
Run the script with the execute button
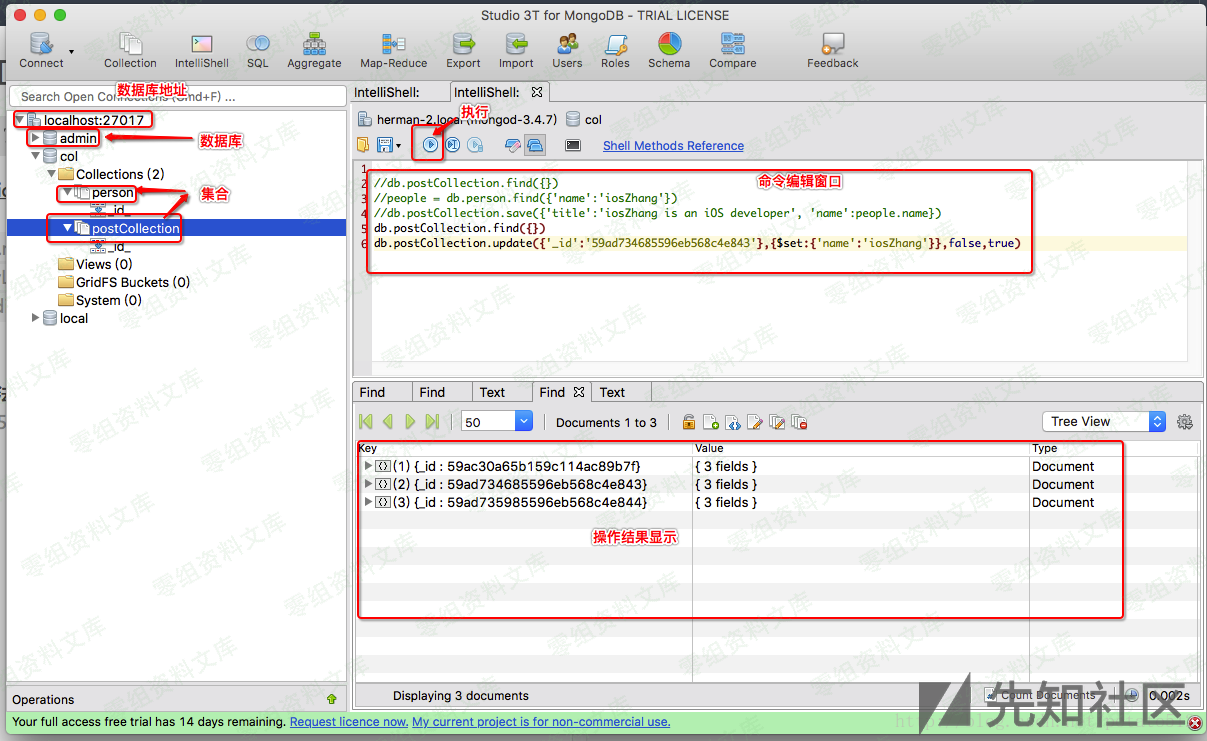click(430, 145)
